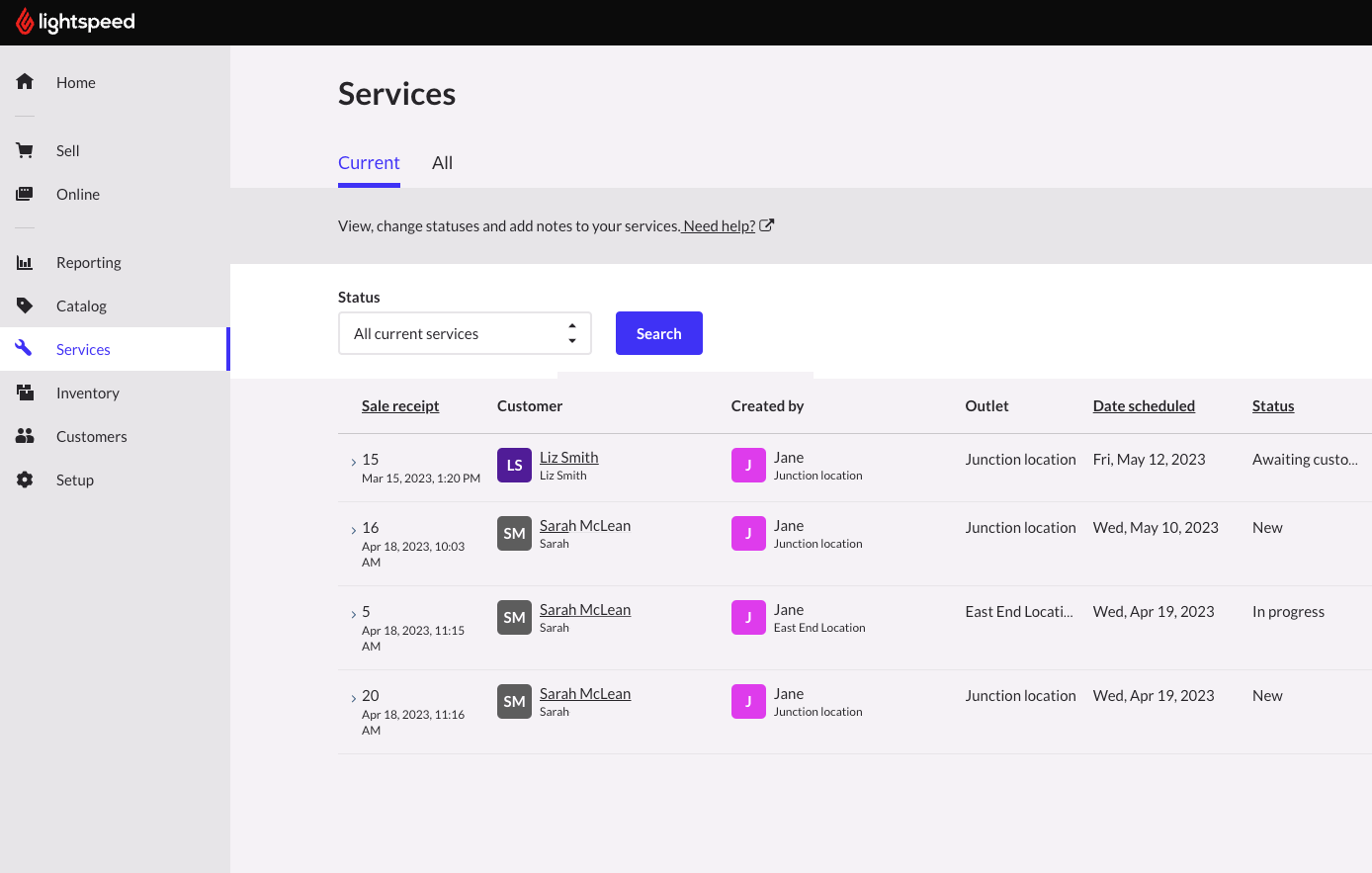Viewport: 1372px width, 873px height.
Task: Open Liz Smith's customer profile link
Action: point(568,457)
